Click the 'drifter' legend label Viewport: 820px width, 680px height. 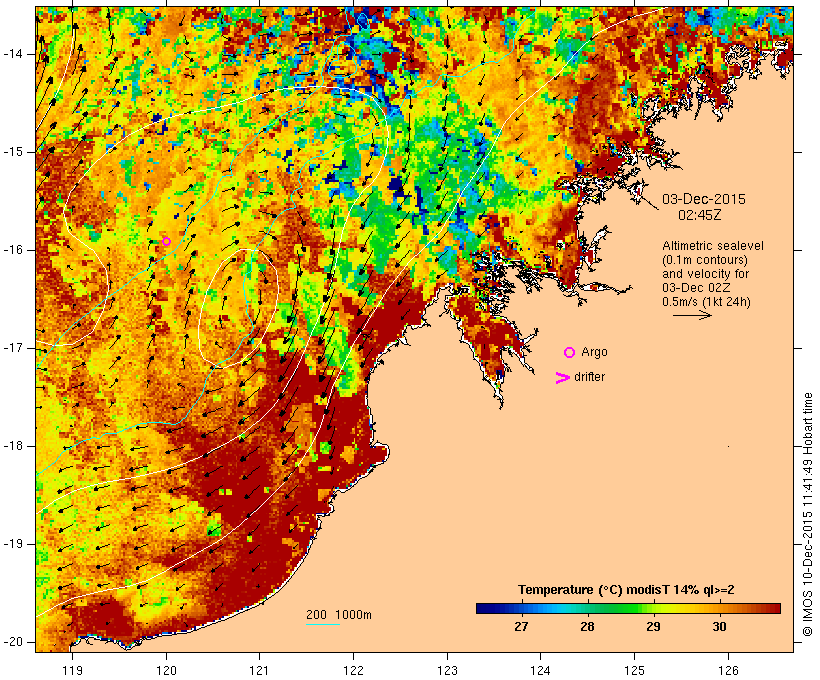point(589,377)
